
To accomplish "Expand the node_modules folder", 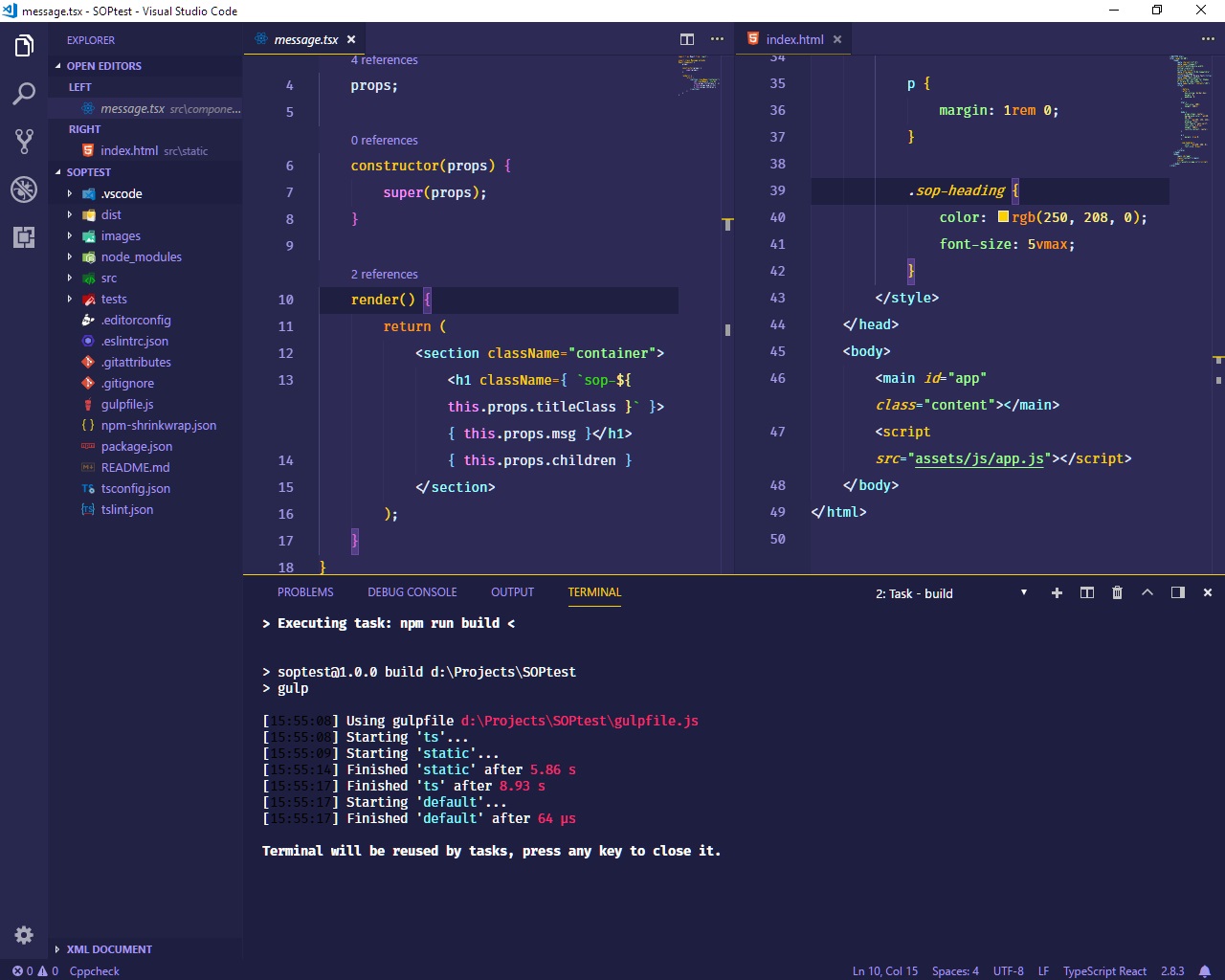I will point(140,256).
